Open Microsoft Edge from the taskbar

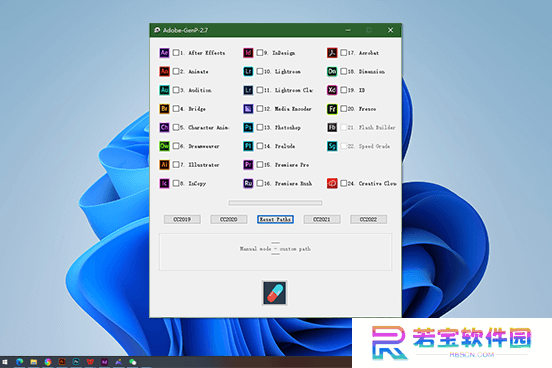click(x=20, y=362)
